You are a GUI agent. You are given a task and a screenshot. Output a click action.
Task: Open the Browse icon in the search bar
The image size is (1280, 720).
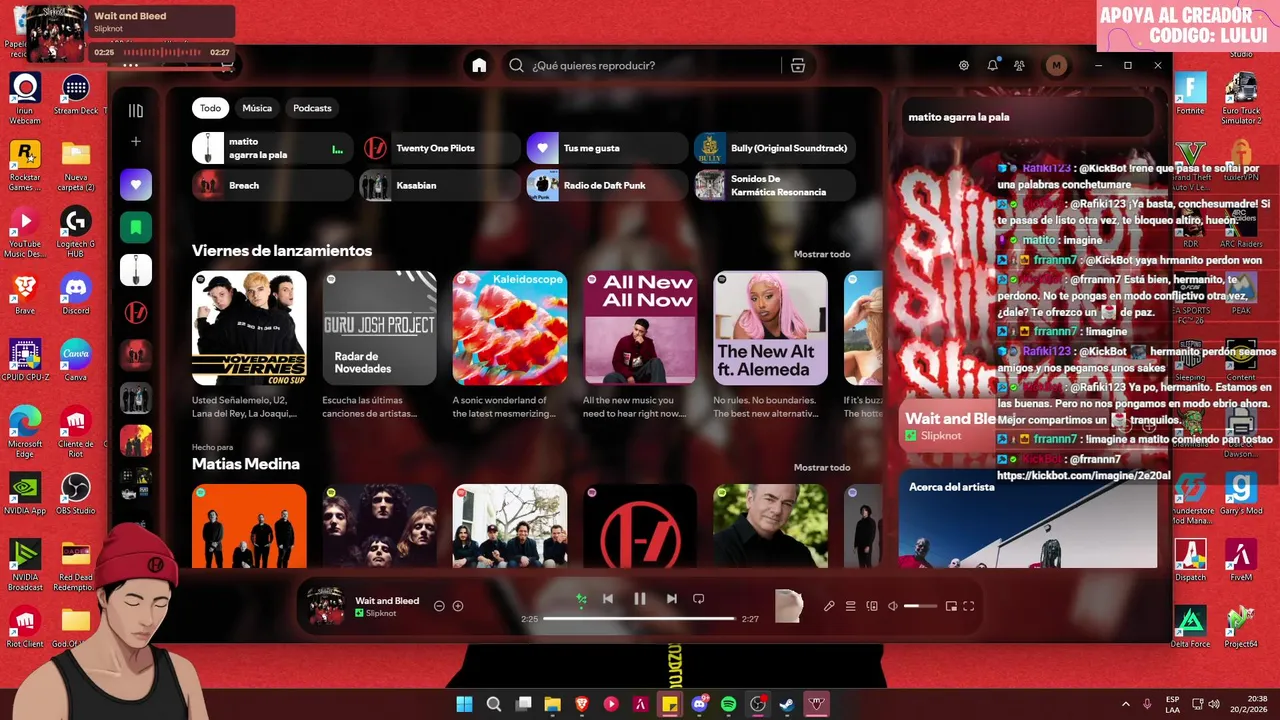(x=797, y=65)
